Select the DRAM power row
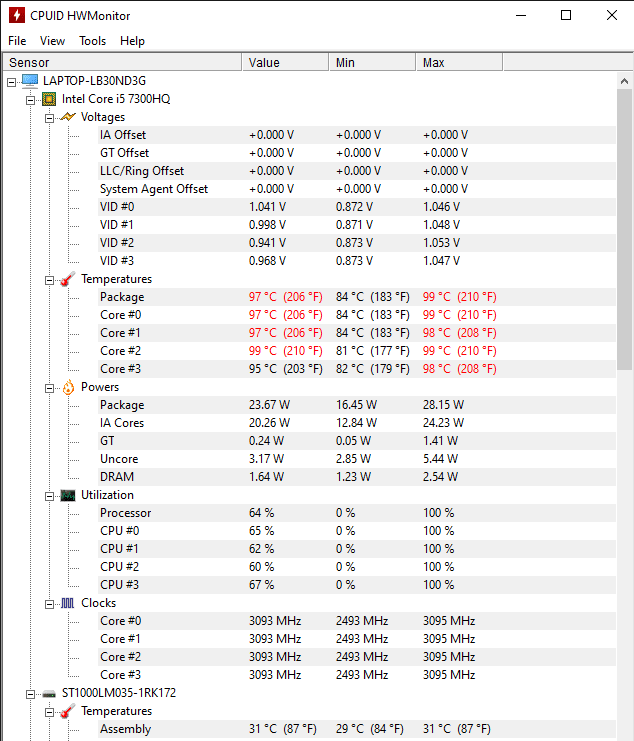 [357, 477]
